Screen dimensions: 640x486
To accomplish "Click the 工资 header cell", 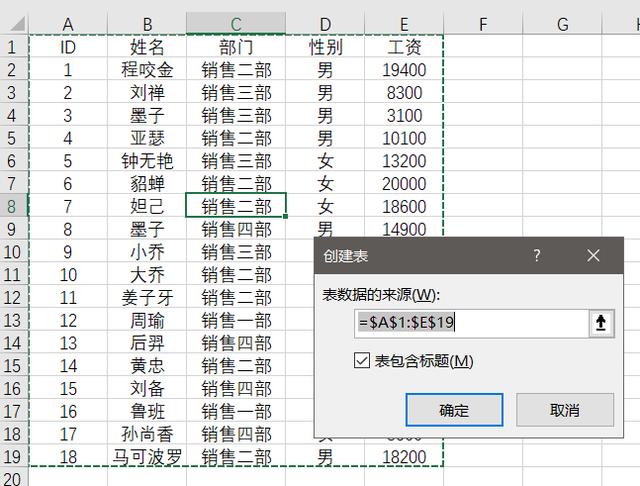I will tap(404, 47).
